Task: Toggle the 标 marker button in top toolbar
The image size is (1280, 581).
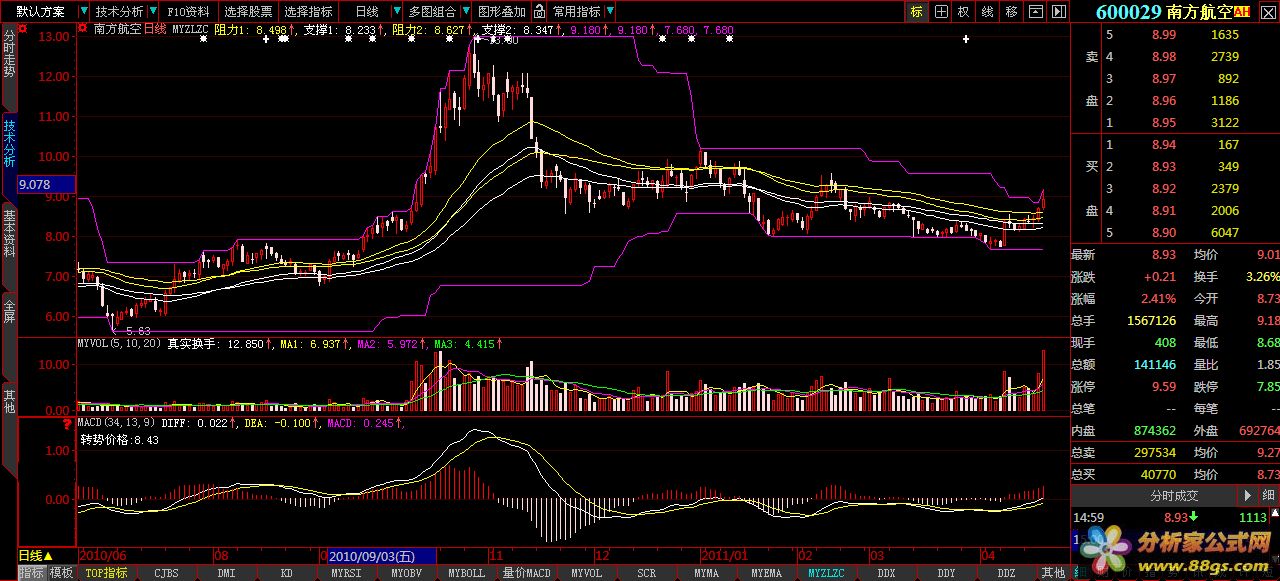Action: 917,12
